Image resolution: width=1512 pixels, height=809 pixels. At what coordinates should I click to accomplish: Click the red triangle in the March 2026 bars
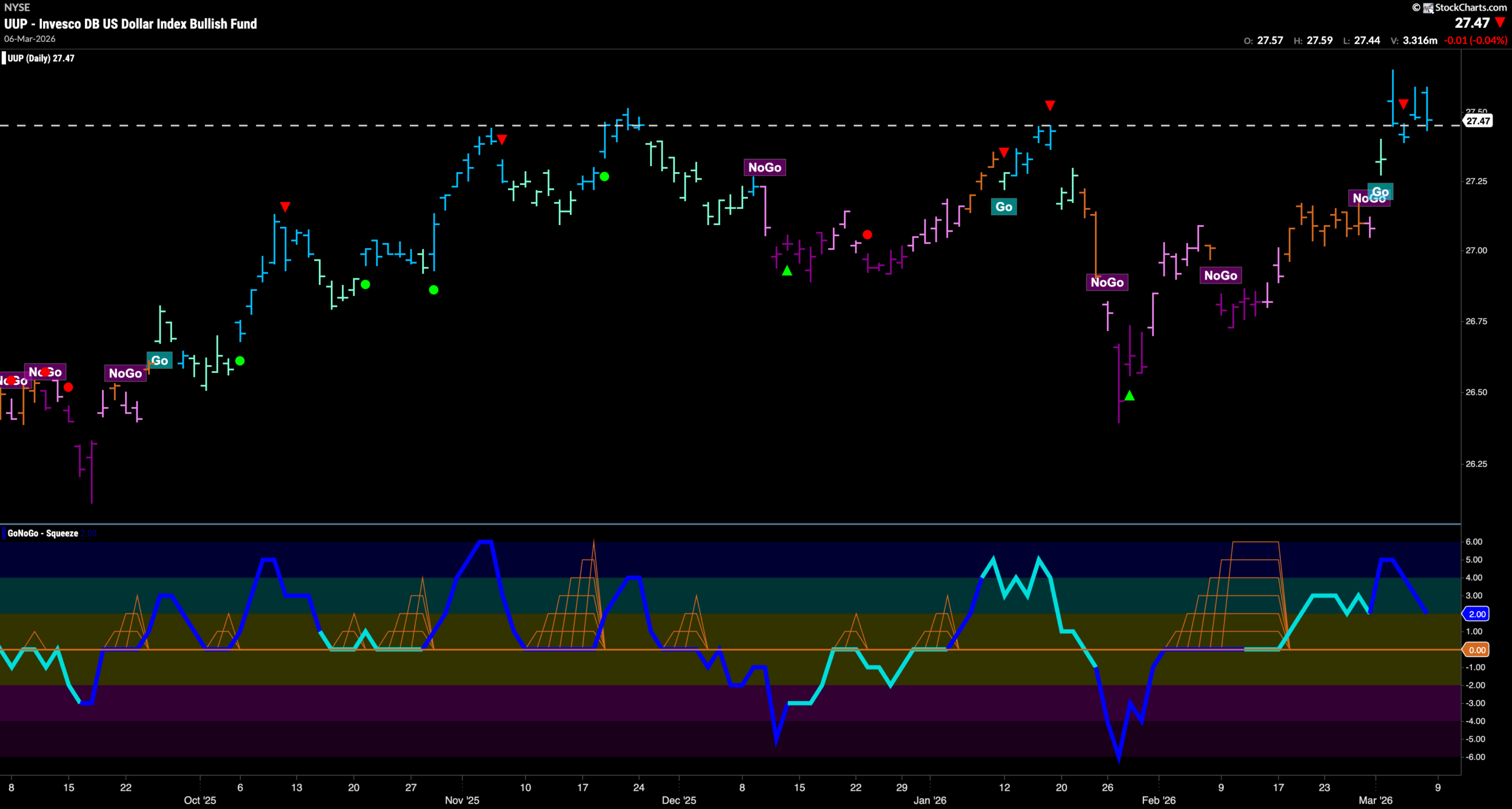(x=1403, y=105)
